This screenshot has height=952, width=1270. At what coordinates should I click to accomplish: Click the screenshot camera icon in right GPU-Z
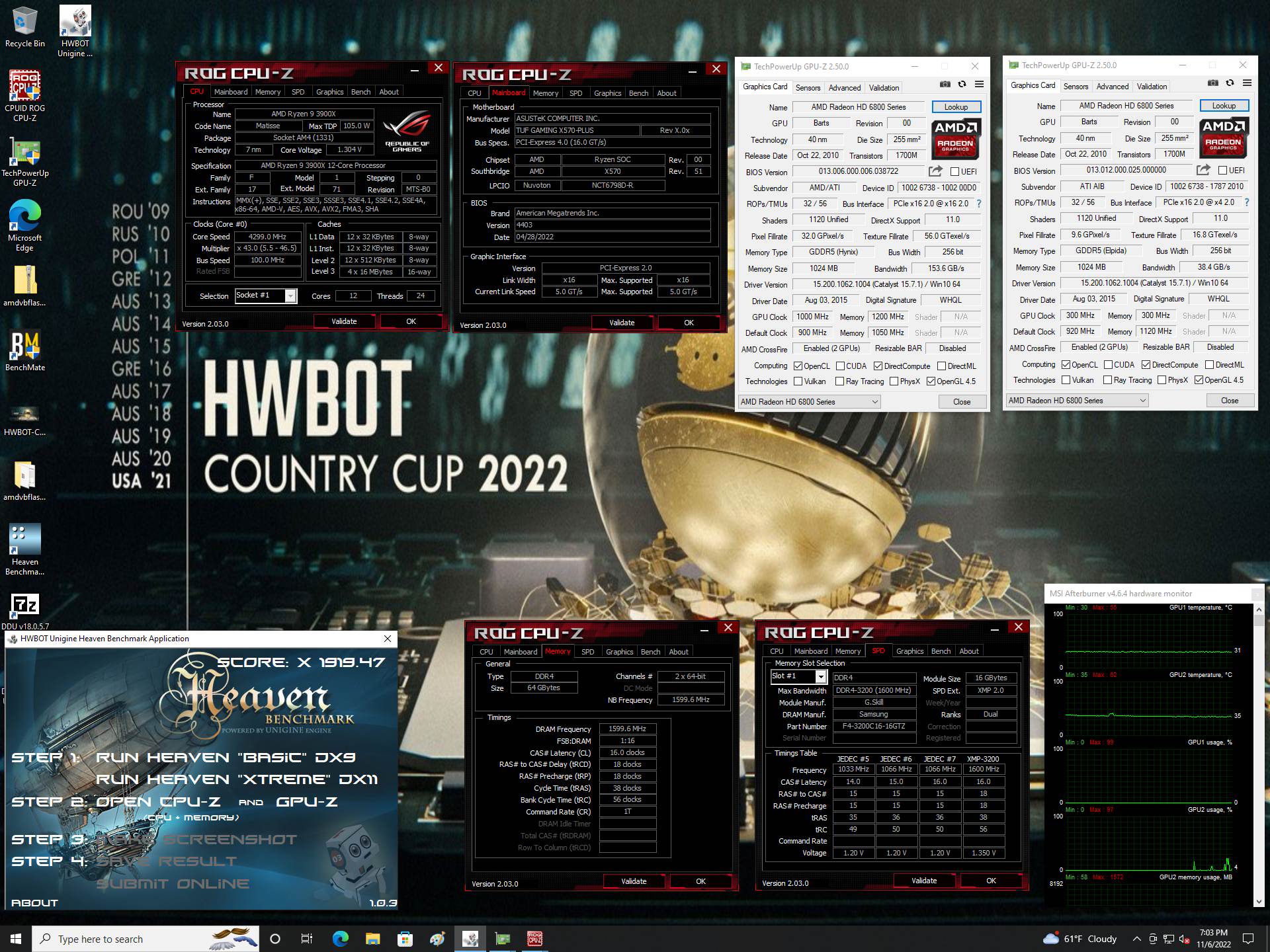click(1213, 83)
